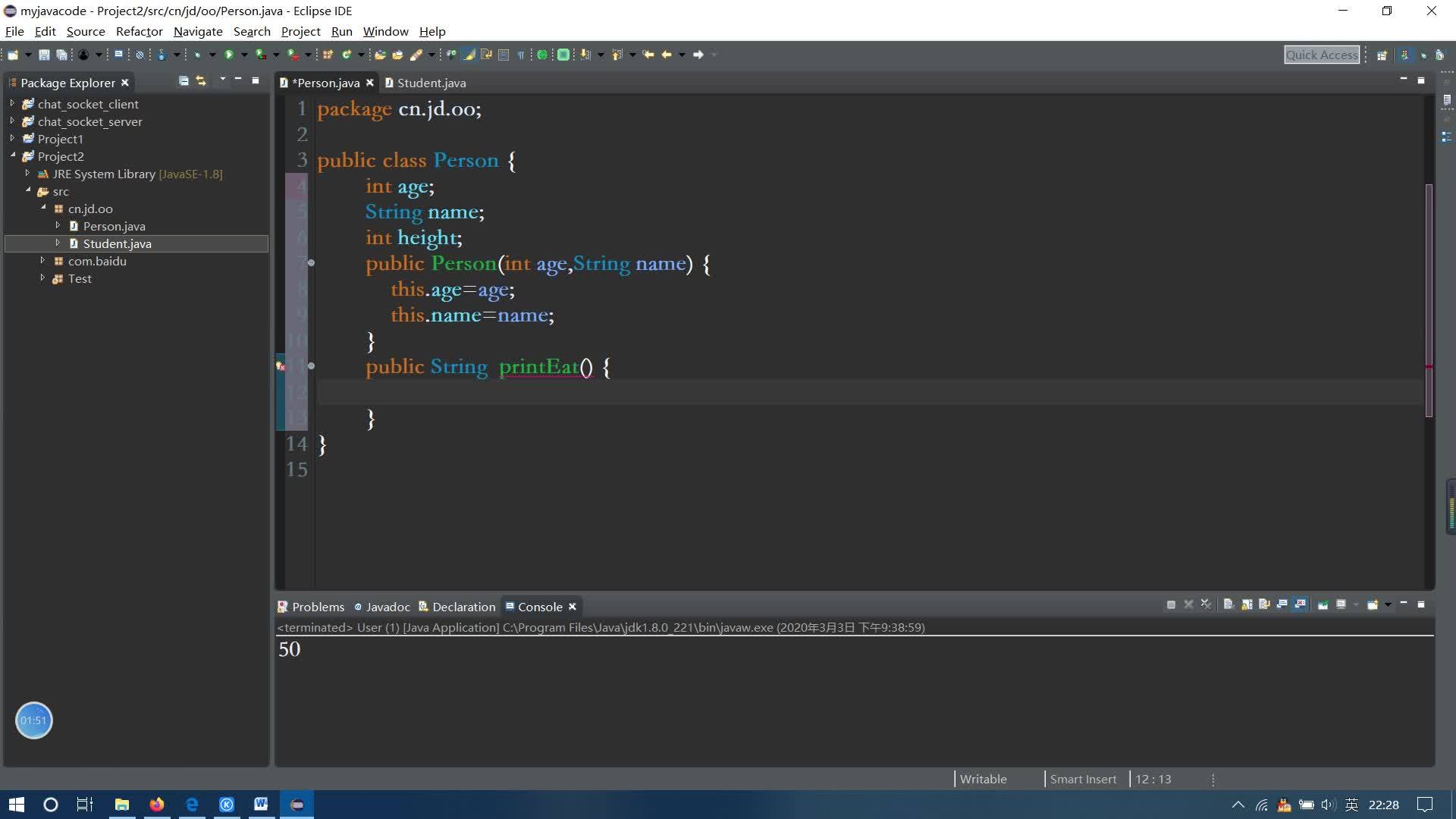Close the *Person.java editor tab
The height and width of the screenshot is (819, 1456).
[x=370, y=83]
